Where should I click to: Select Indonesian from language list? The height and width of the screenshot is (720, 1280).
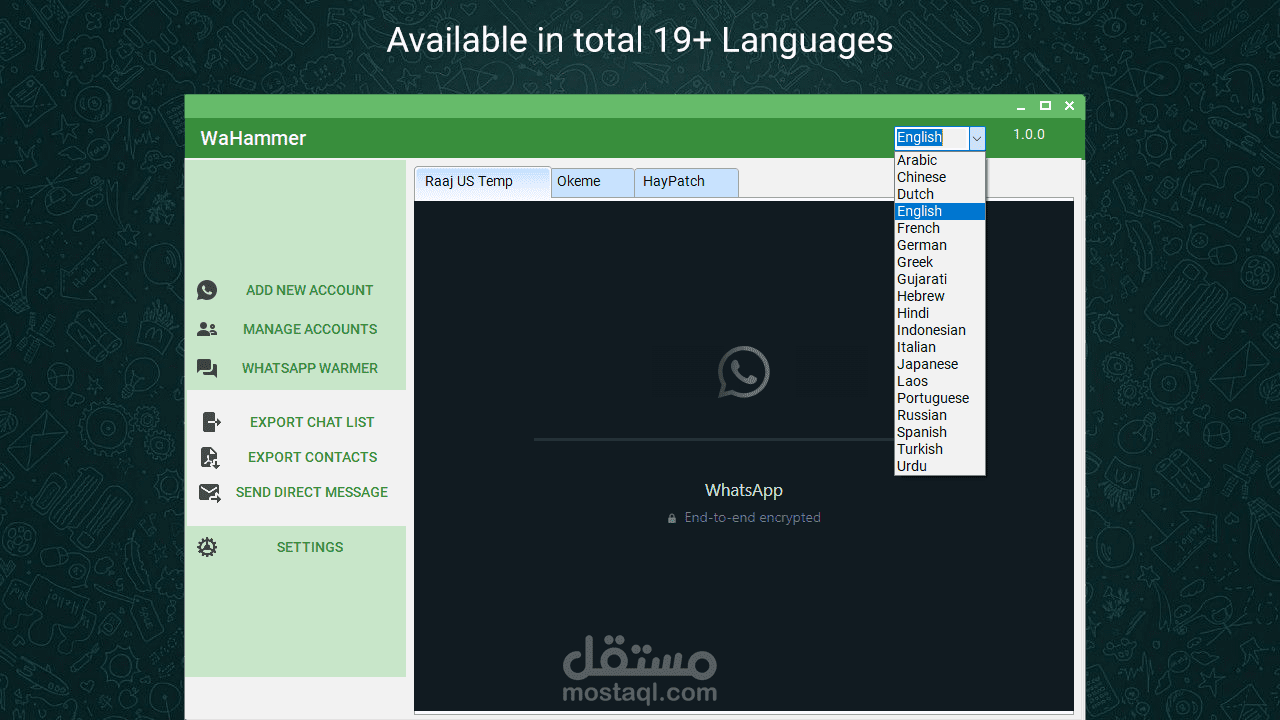pyautogui.click(x=940, y=330)
